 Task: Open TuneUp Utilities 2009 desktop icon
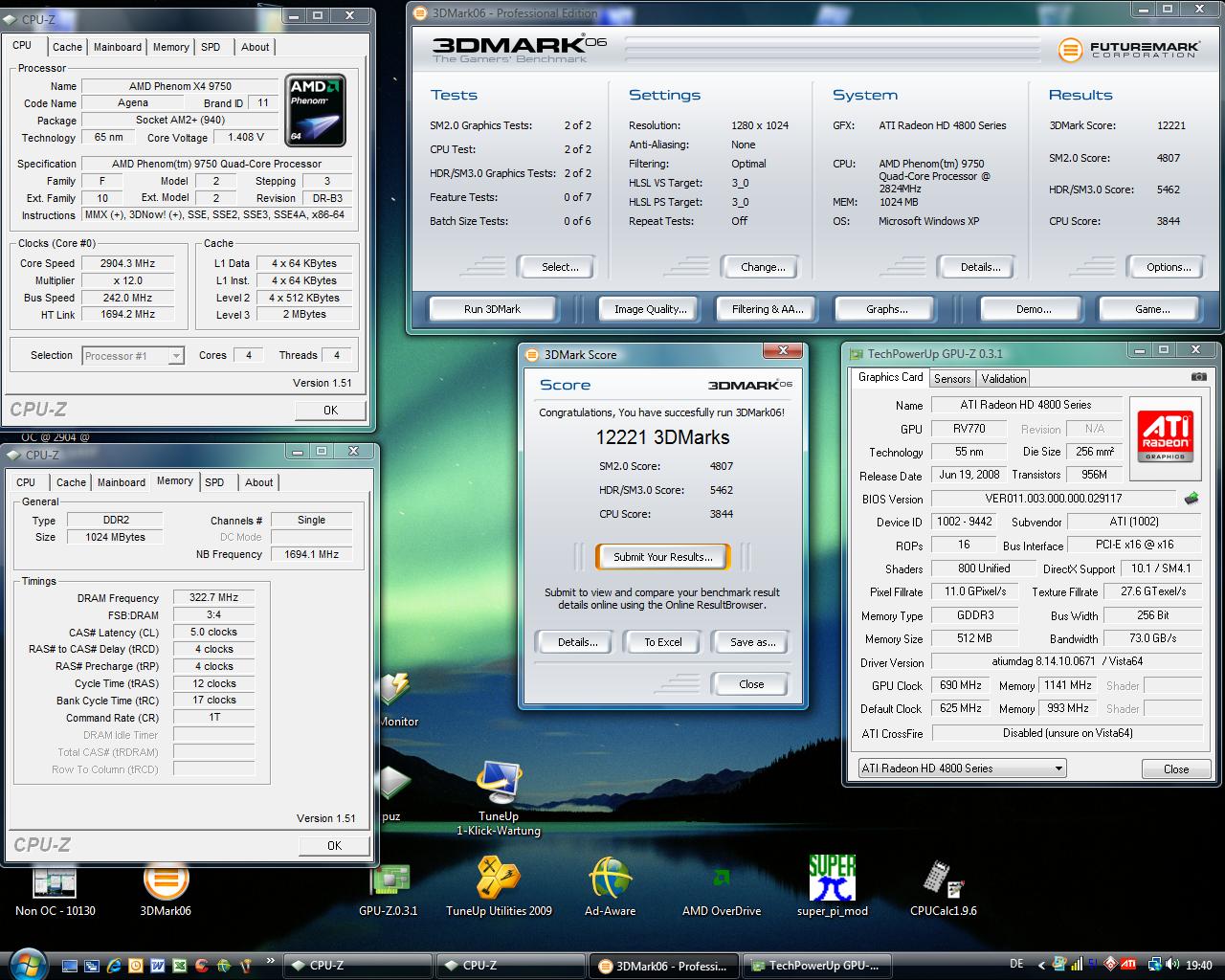tap(499, 888)
